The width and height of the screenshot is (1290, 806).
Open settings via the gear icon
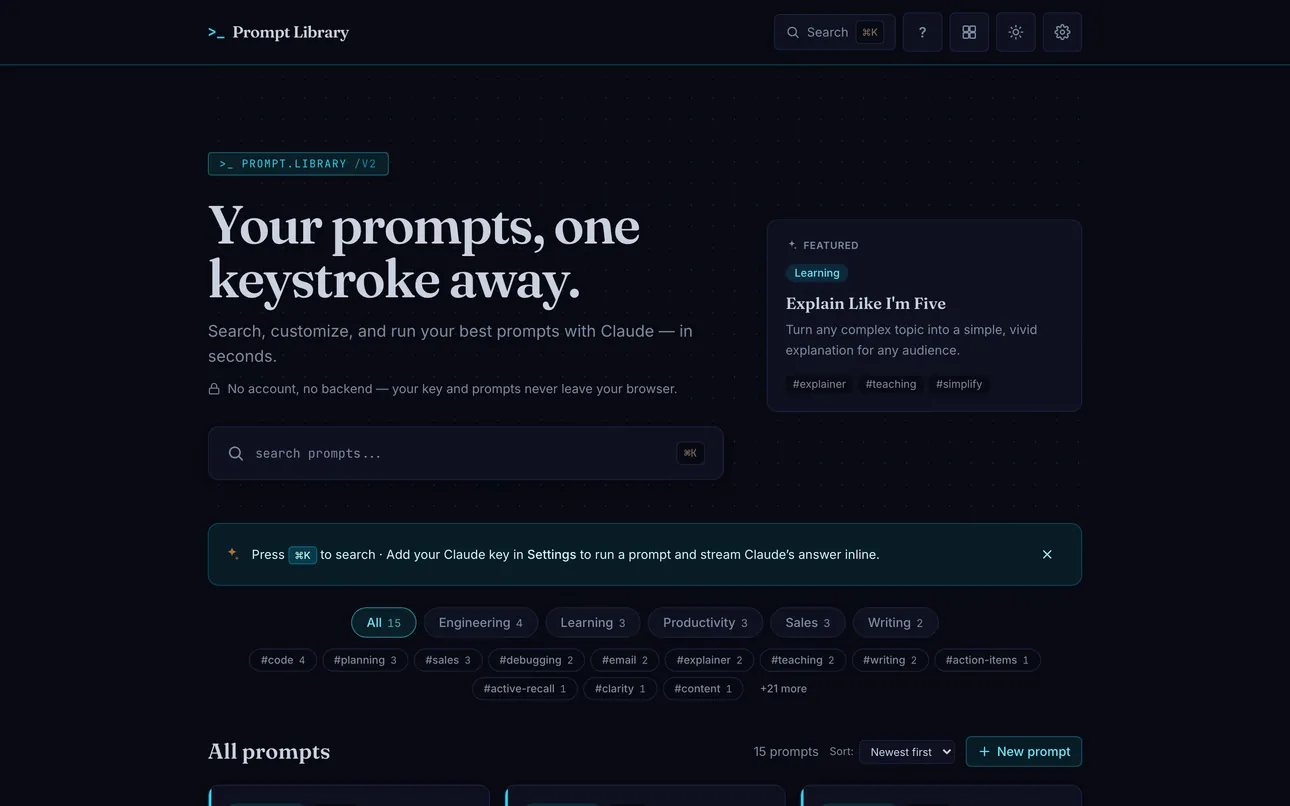(x=1062, y=32)
